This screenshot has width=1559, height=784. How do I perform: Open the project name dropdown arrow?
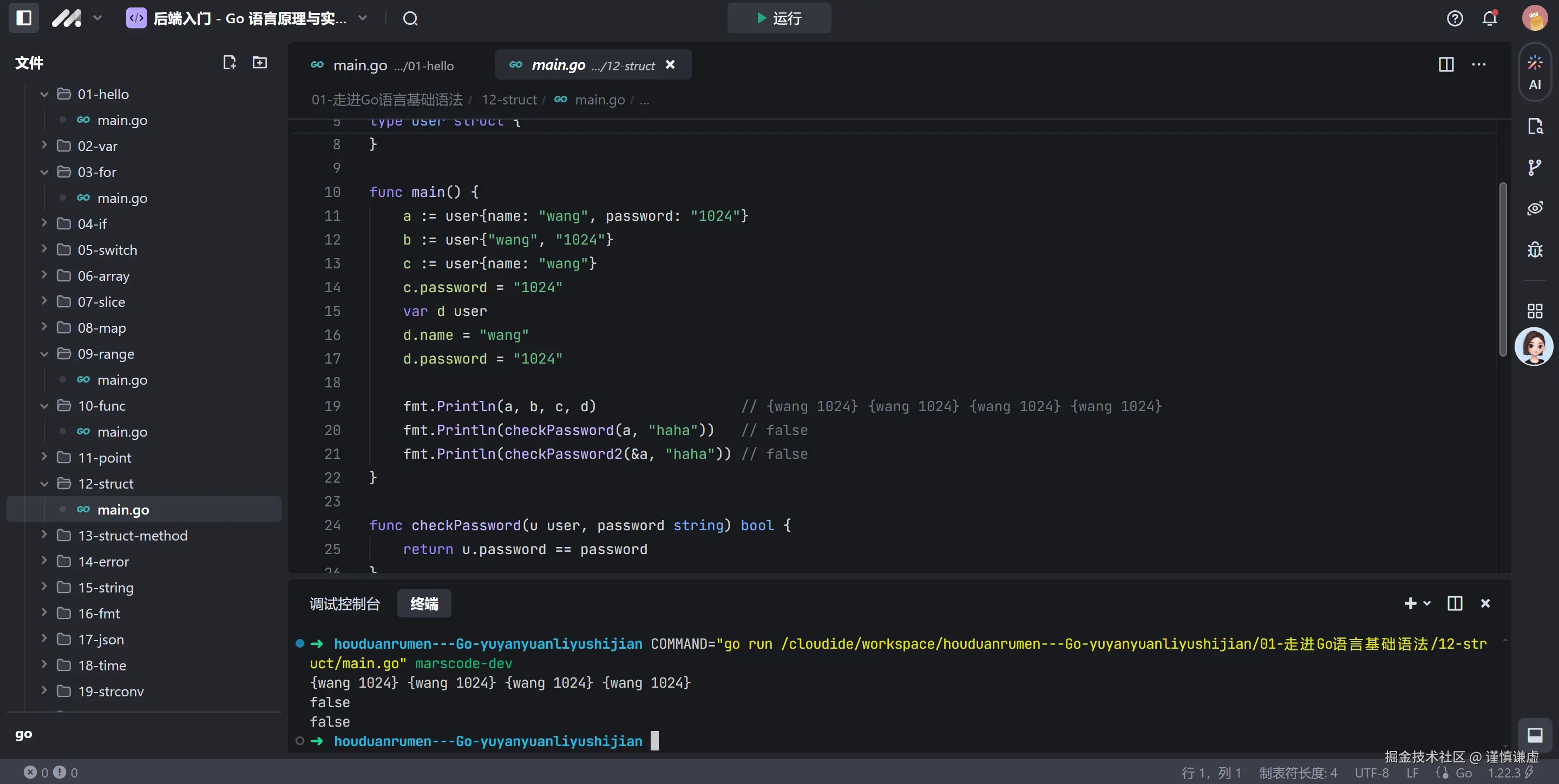click(x=363, y=18)
